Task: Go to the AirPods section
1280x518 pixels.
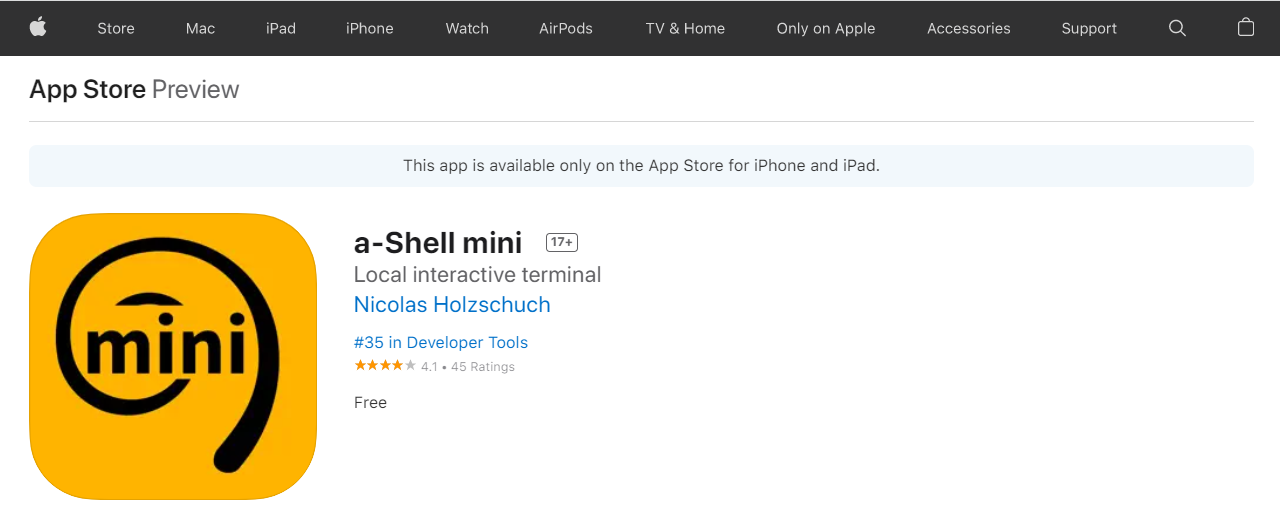Action: tap(566, 28)
